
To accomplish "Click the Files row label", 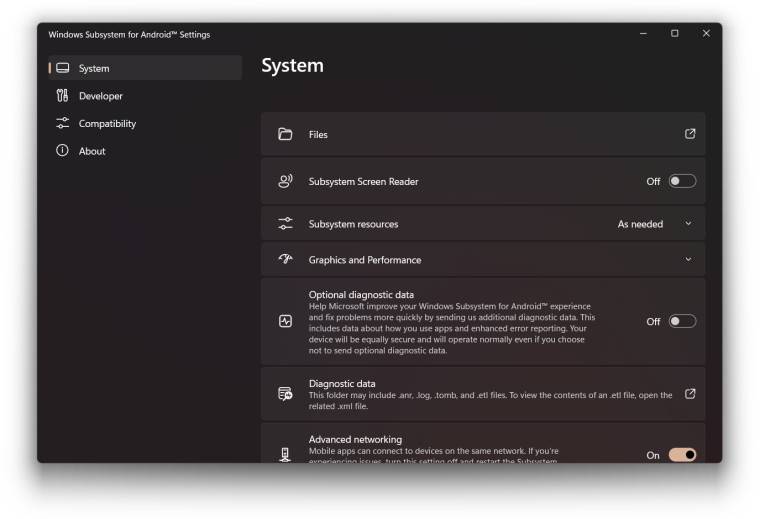I will coord(318,135).
